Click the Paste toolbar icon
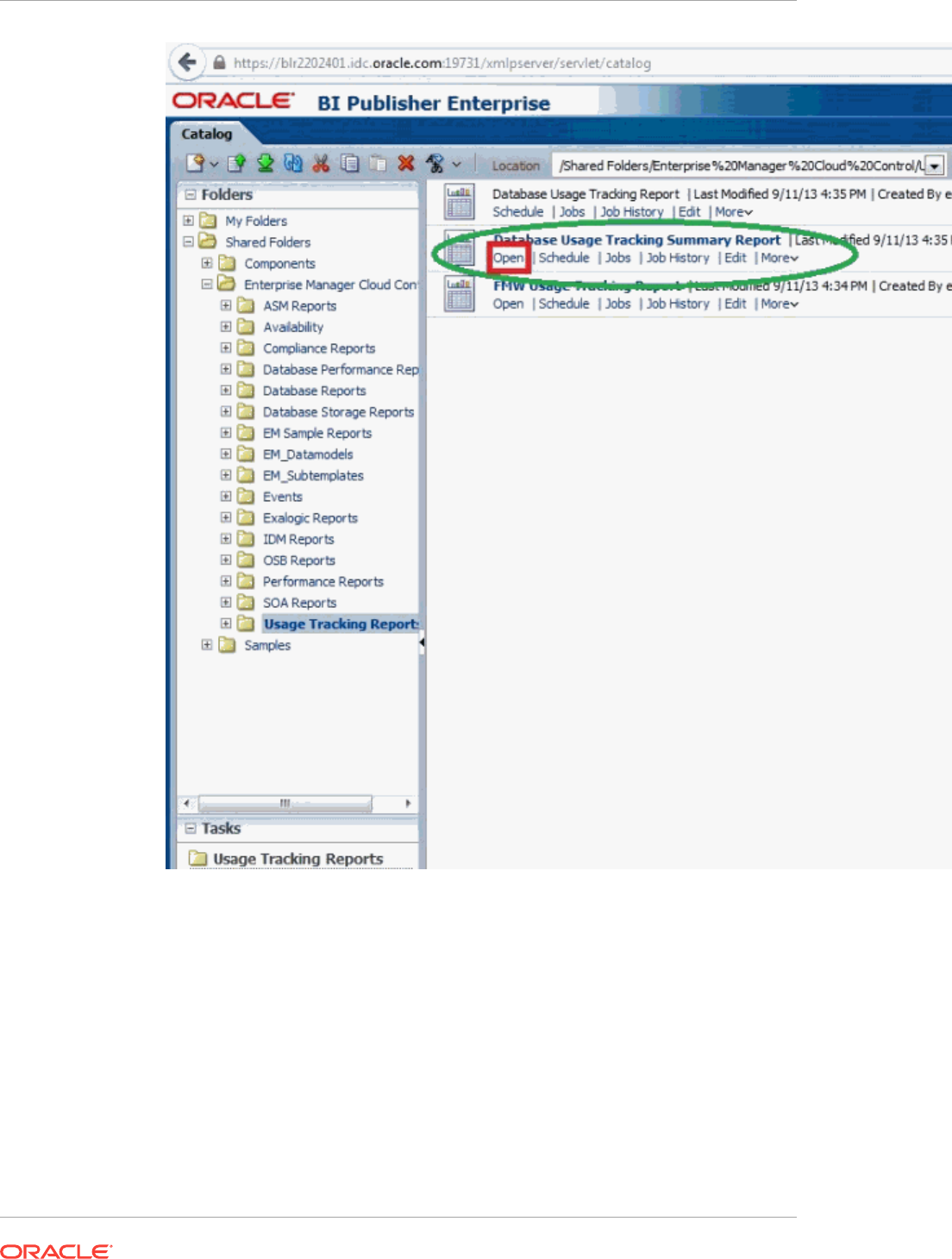Image resolution: width=952 pixels, height=1259 pixels. pos(378,163)
